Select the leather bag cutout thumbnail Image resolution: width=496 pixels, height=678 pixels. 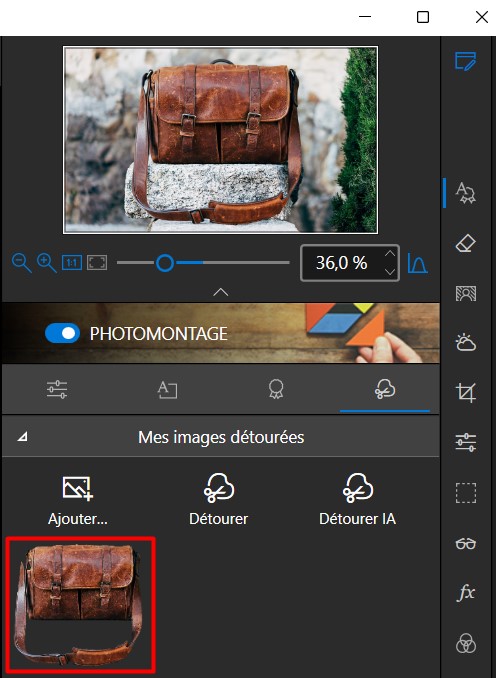point(80,605)
